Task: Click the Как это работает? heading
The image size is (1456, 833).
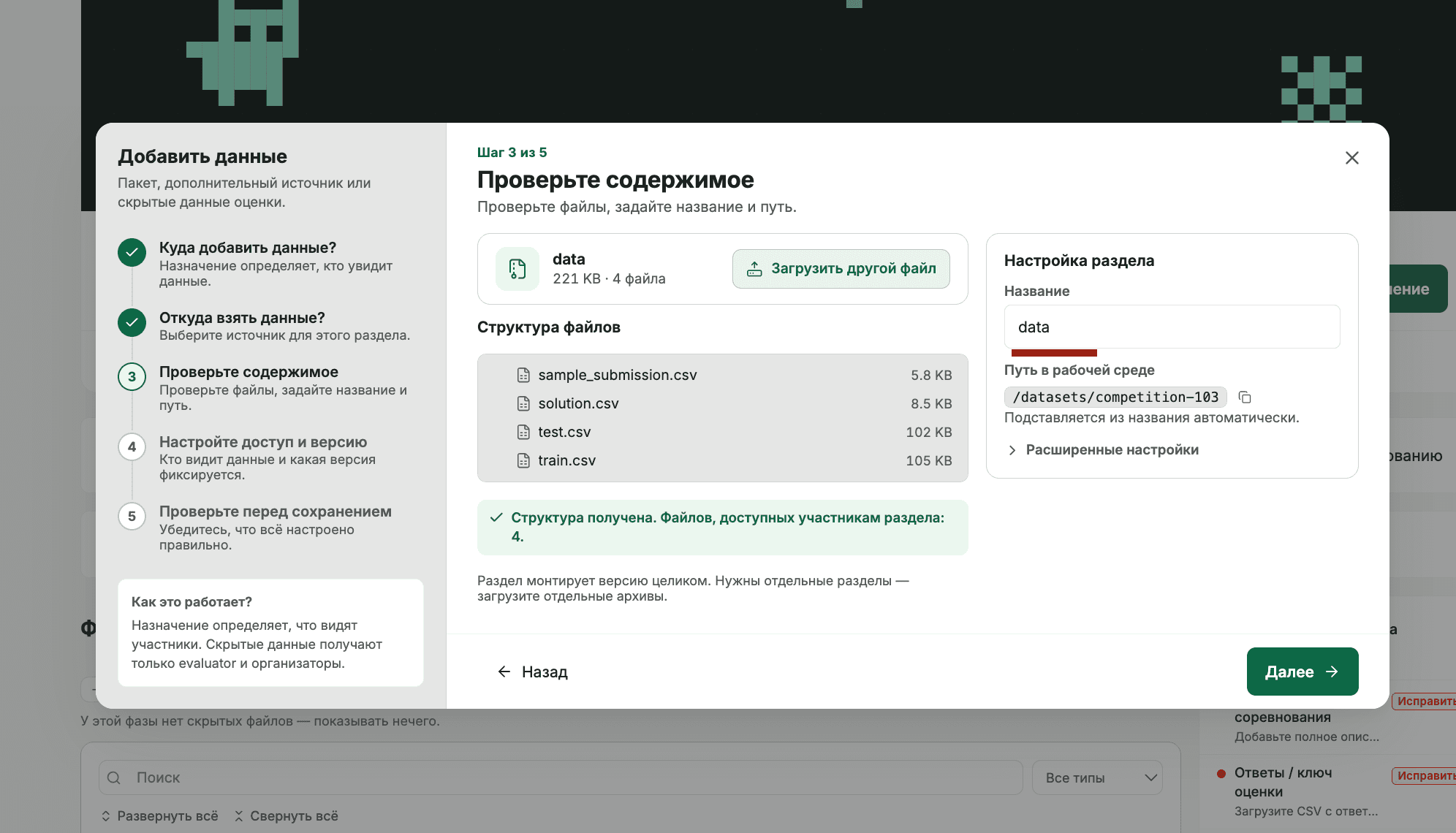Action: 192,601
